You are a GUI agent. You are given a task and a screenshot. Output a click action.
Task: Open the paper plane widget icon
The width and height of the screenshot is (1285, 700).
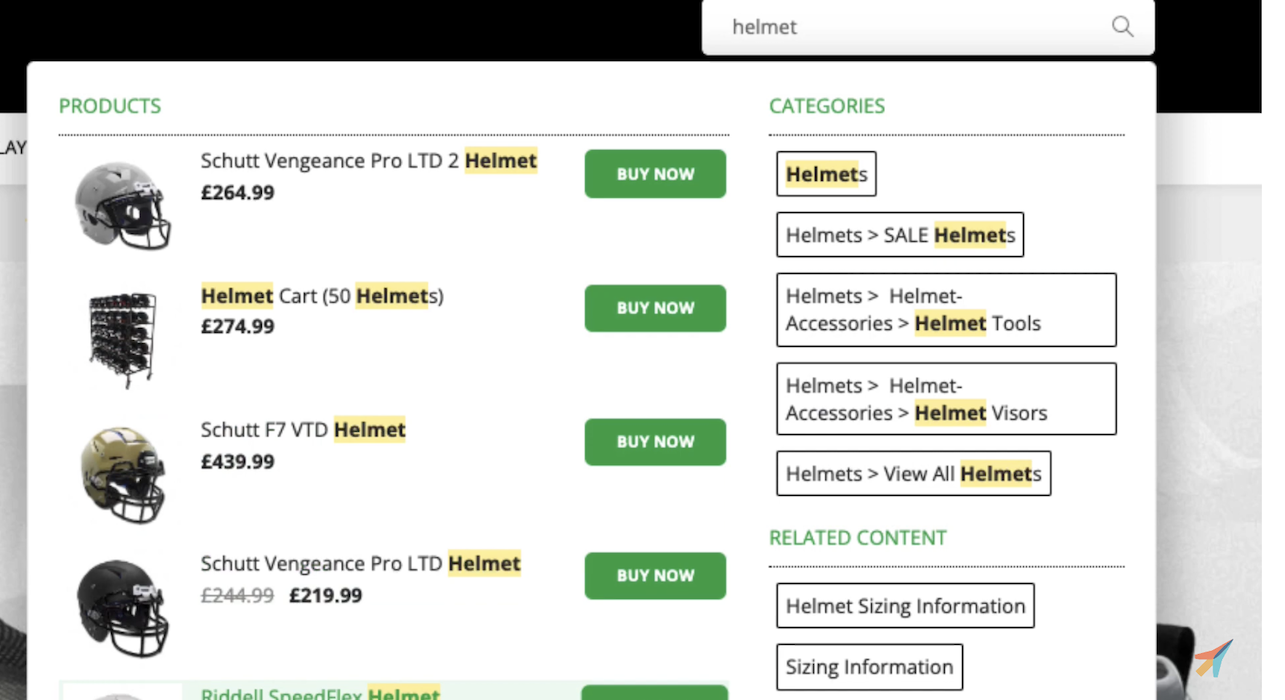pos(1212,659)
